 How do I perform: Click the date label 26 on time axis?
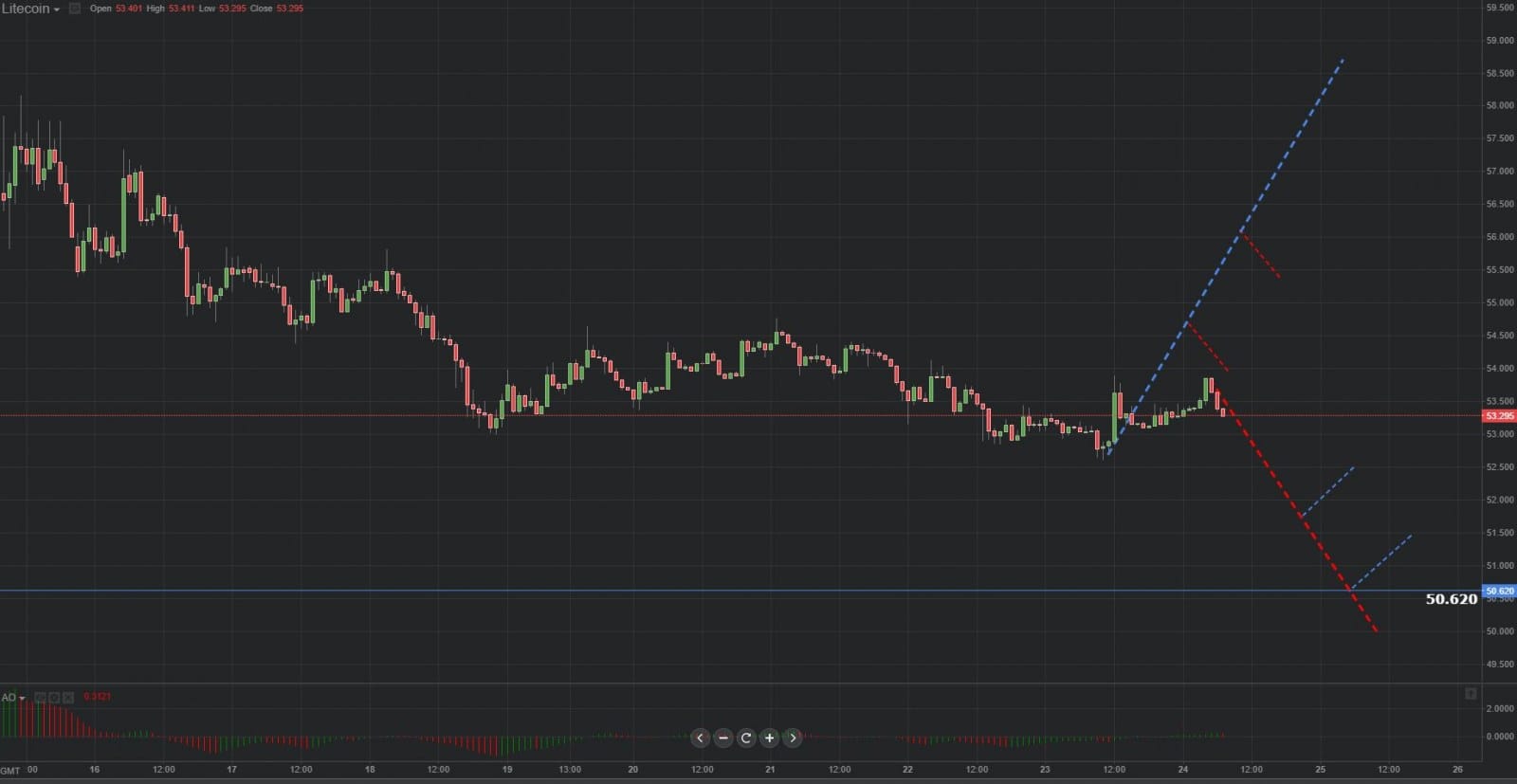[x=1457, y=770]
